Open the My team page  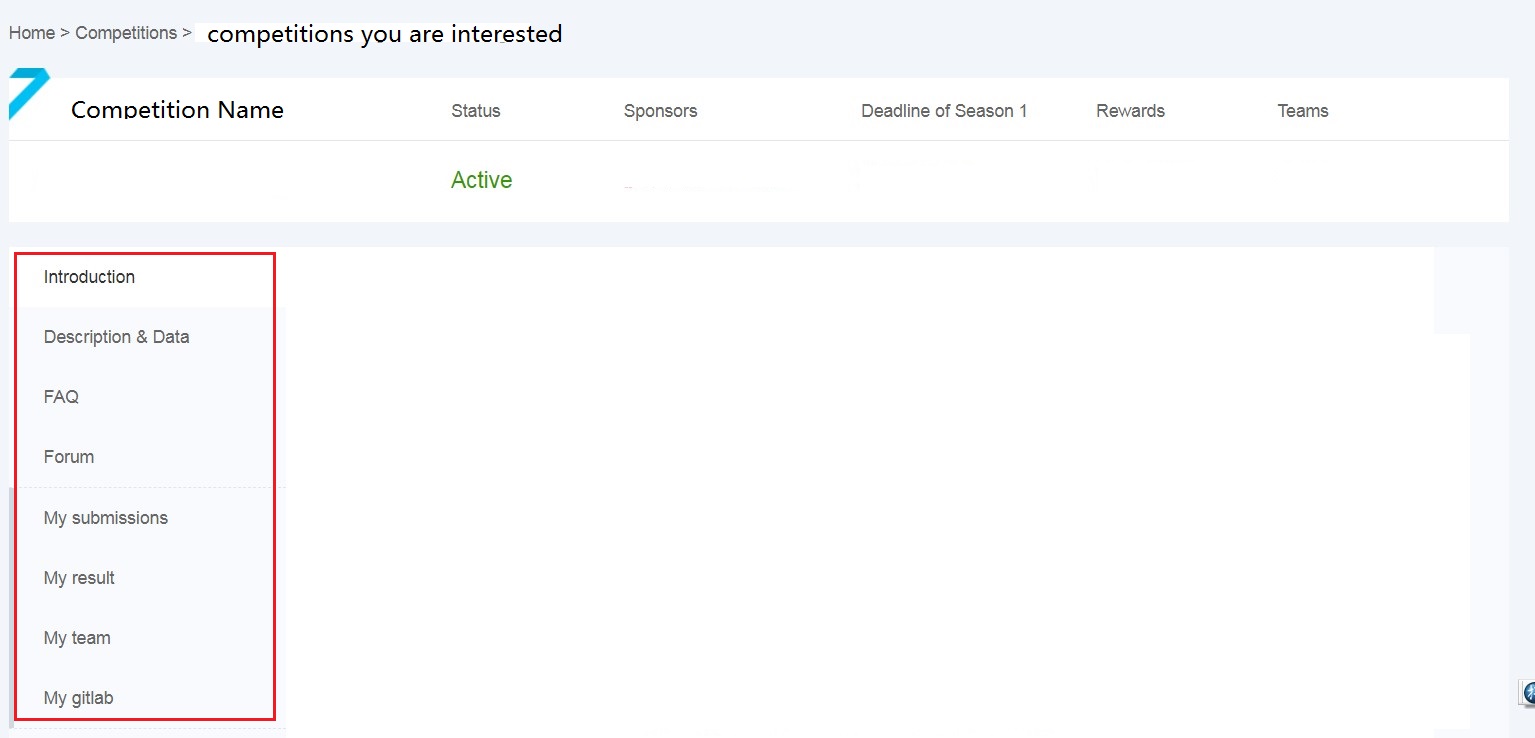click(x=77, y=638)
